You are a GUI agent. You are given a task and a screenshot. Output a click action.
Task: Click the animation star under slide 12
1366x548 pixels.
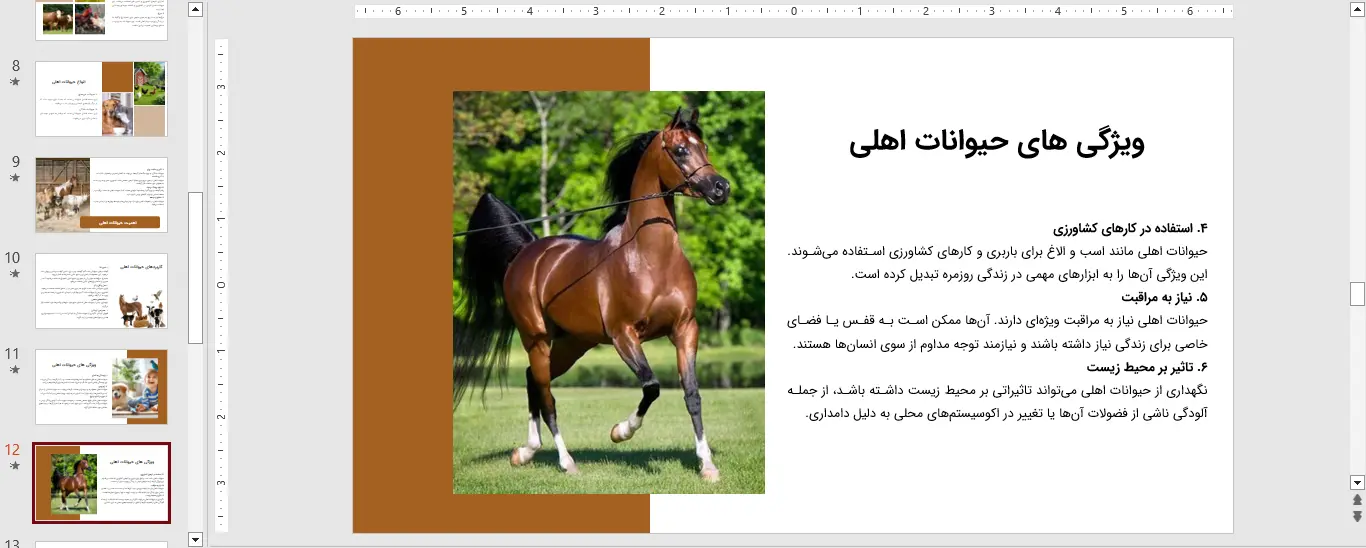click(15, 466)
